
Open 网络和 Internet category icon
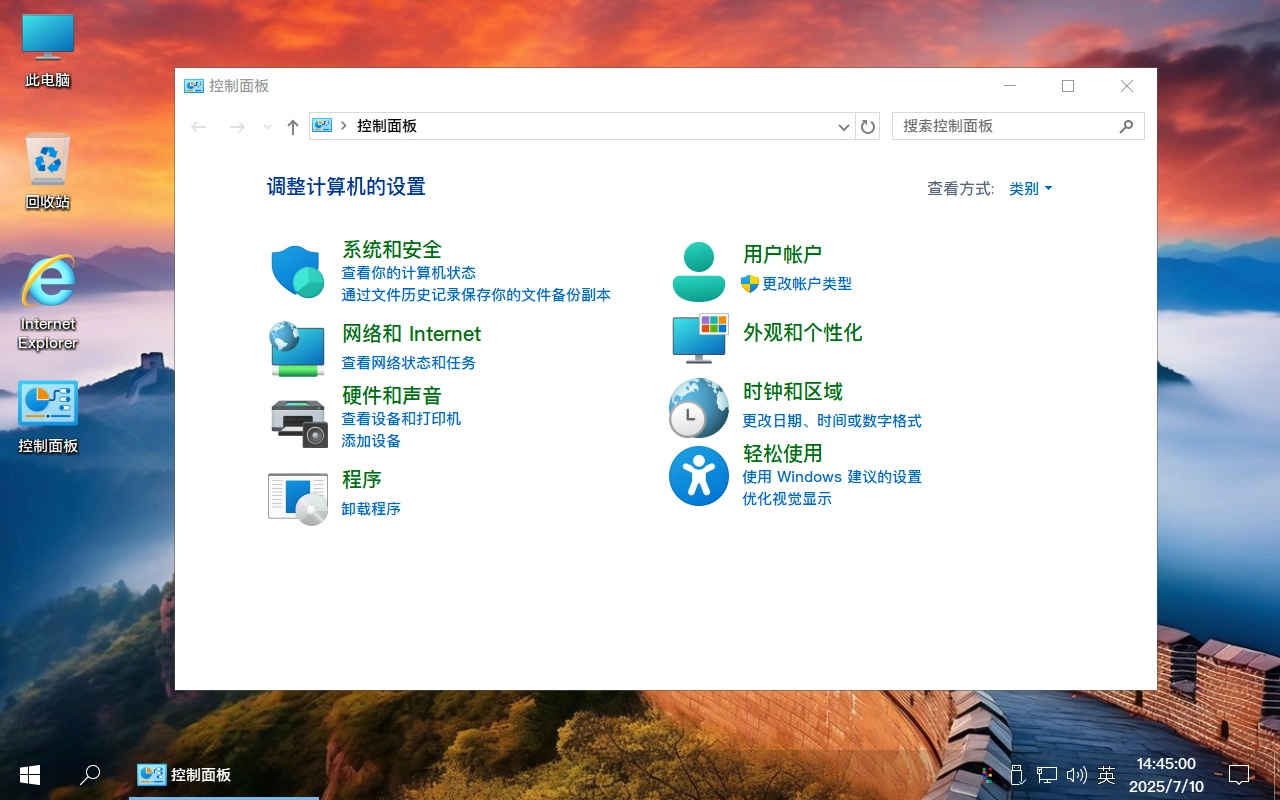pyautogui.click(x=297, y=349)
